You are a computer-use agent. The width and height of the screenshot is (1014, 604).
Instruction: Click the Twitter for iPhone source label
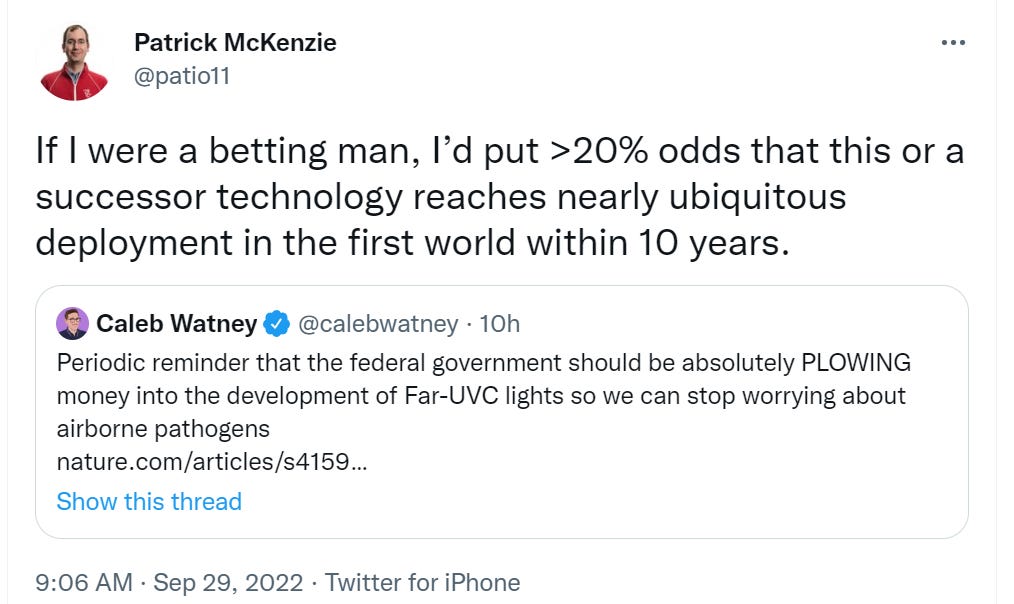pos(422,582)
